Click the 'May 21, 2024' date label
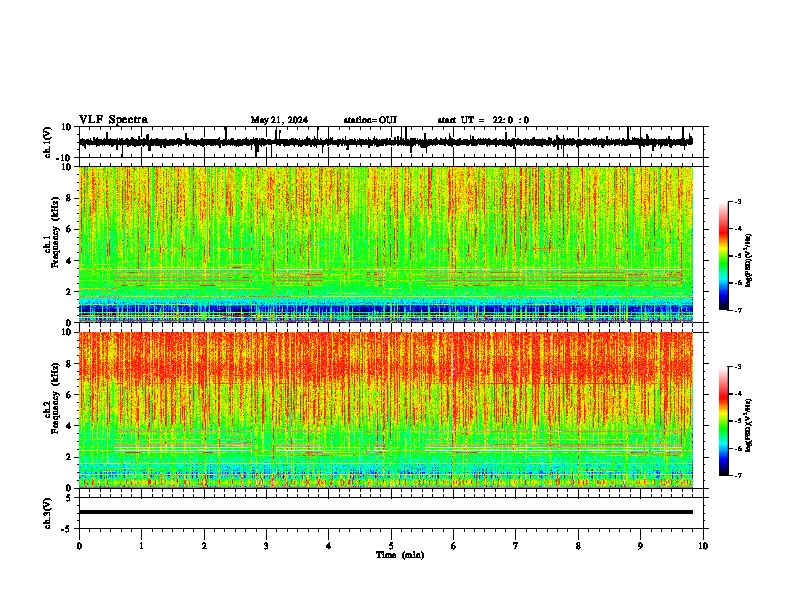Screen dimensions: 792x612 (279, 120)
